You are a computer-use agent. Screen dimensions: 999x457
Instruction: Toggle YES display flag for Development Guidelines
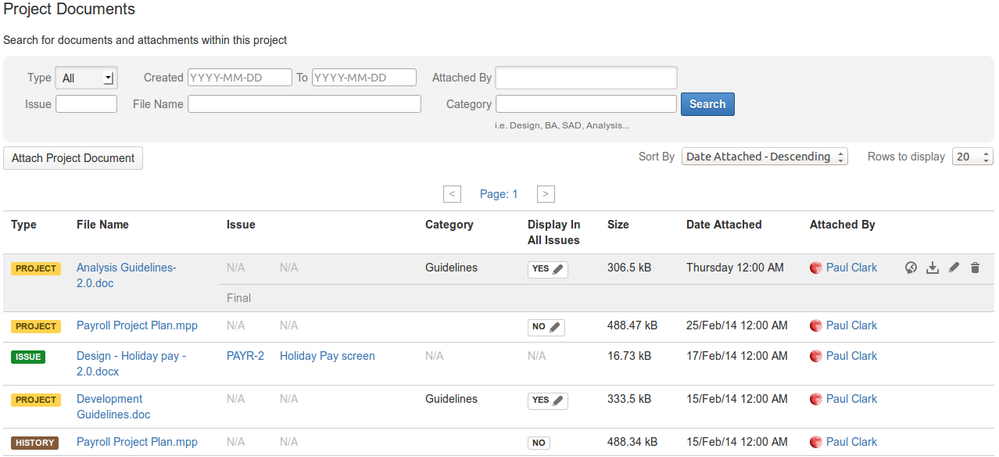tap(547, 400)
